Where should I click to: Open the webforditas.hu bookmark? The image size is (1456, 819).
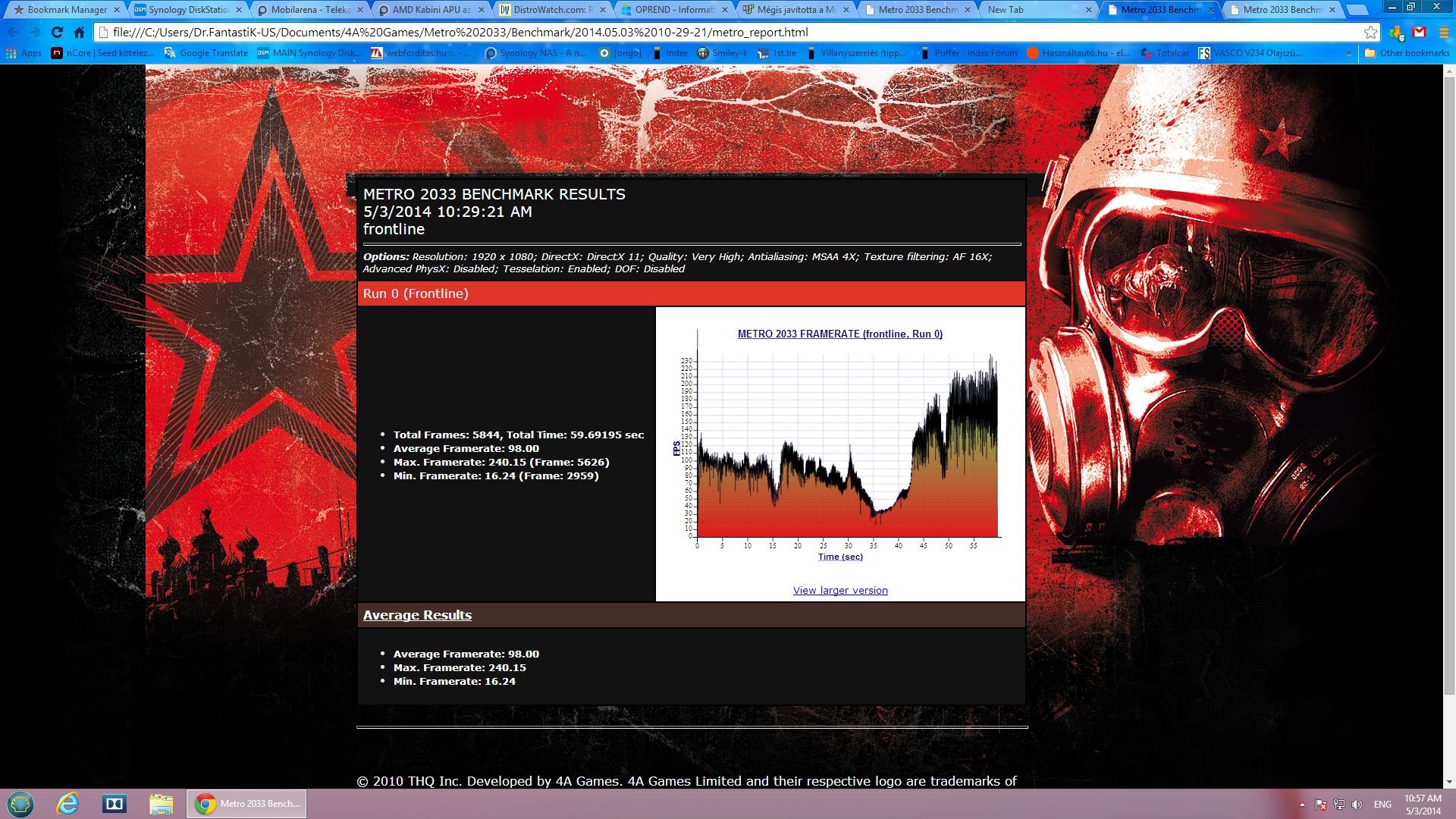pyautogui.click(x=422, y=53)
